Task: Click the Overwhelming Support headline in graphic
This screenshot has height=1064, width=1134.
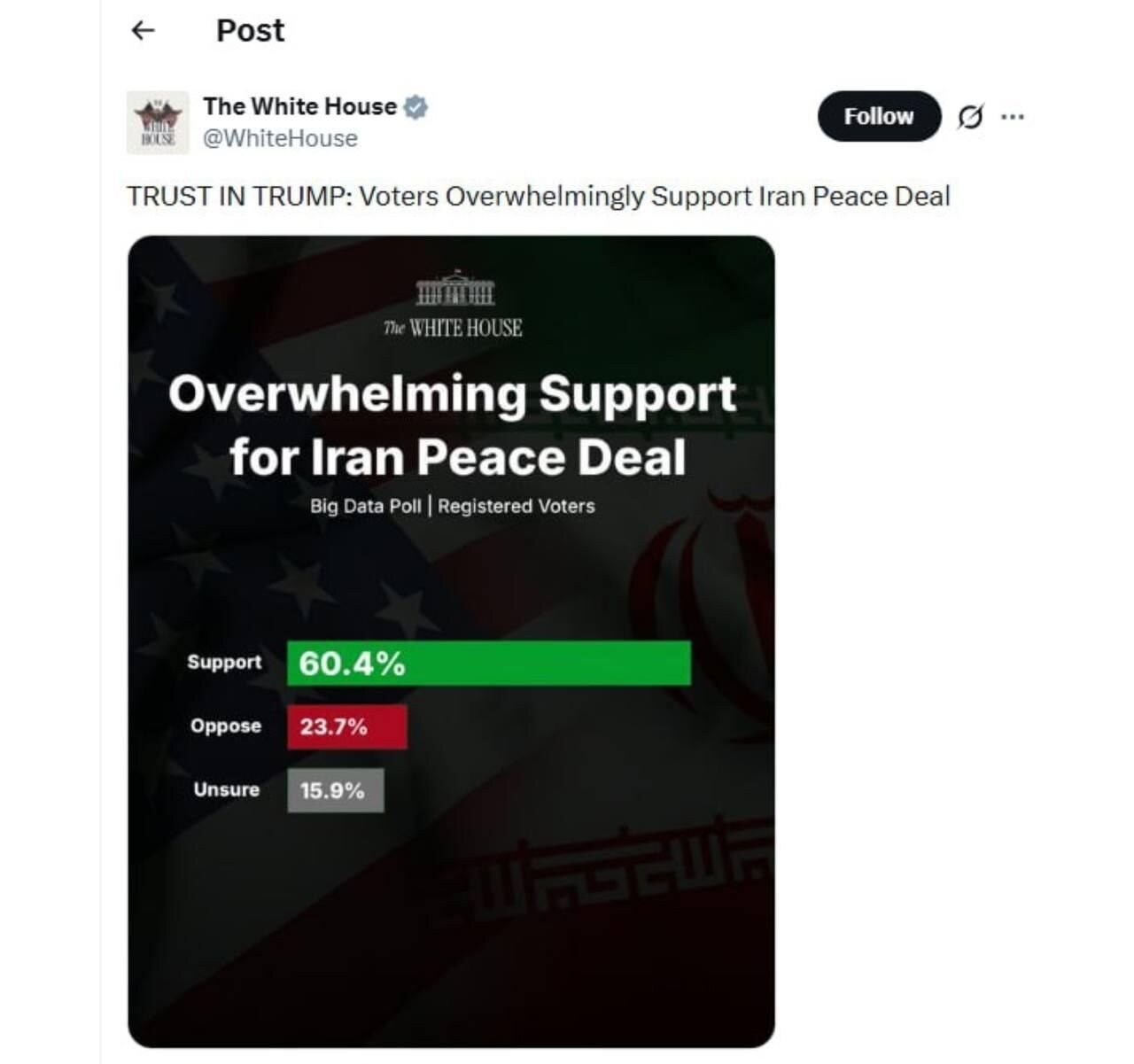Action: 453,425
